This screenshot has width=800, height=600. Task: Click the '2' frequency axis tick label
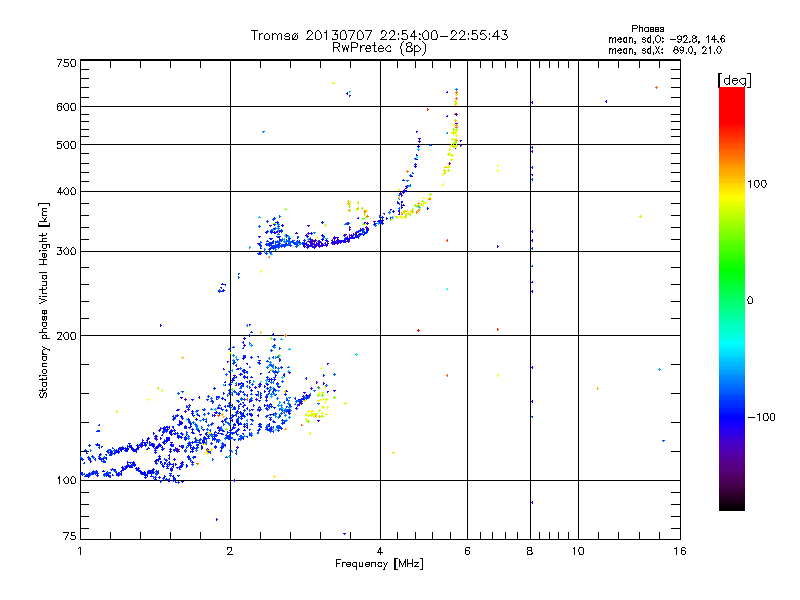(x=230, y=551)
